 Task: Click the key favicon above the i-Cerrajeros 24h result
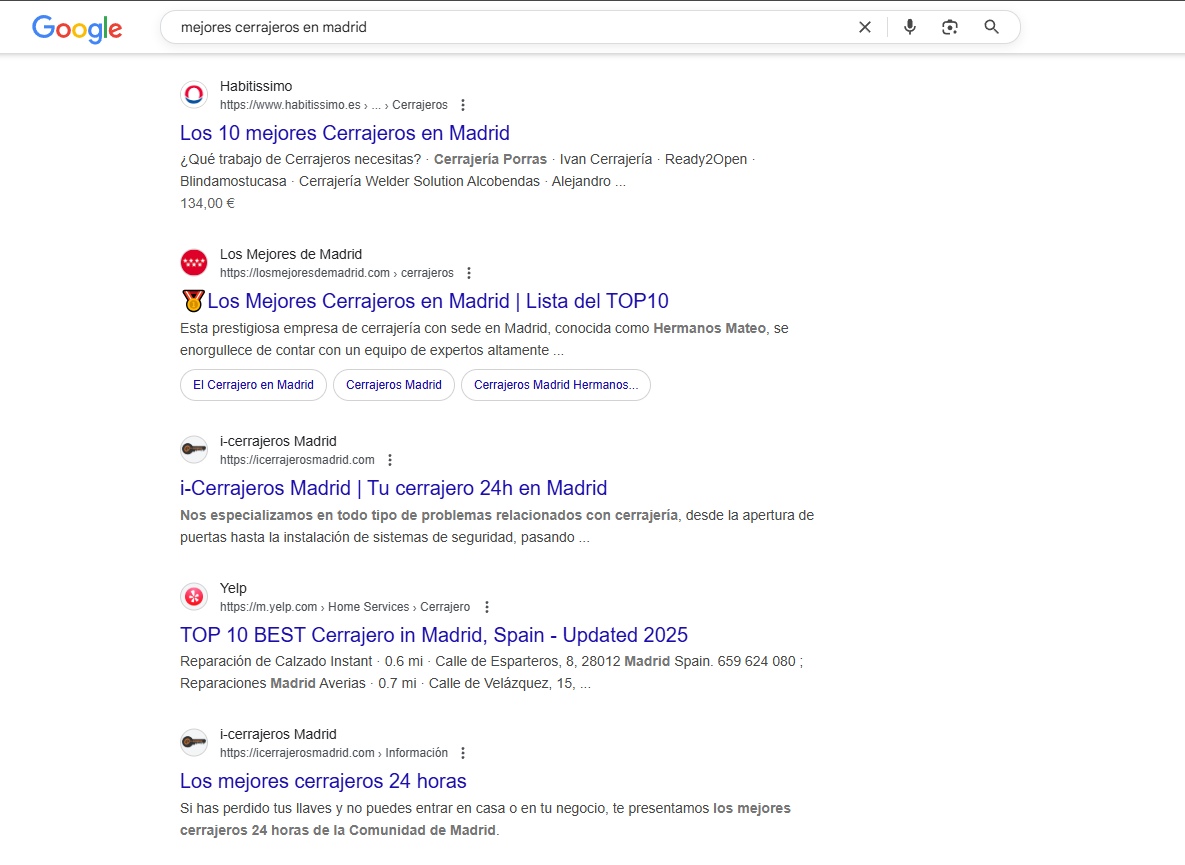pyautogui.click(x=194, y=449)
